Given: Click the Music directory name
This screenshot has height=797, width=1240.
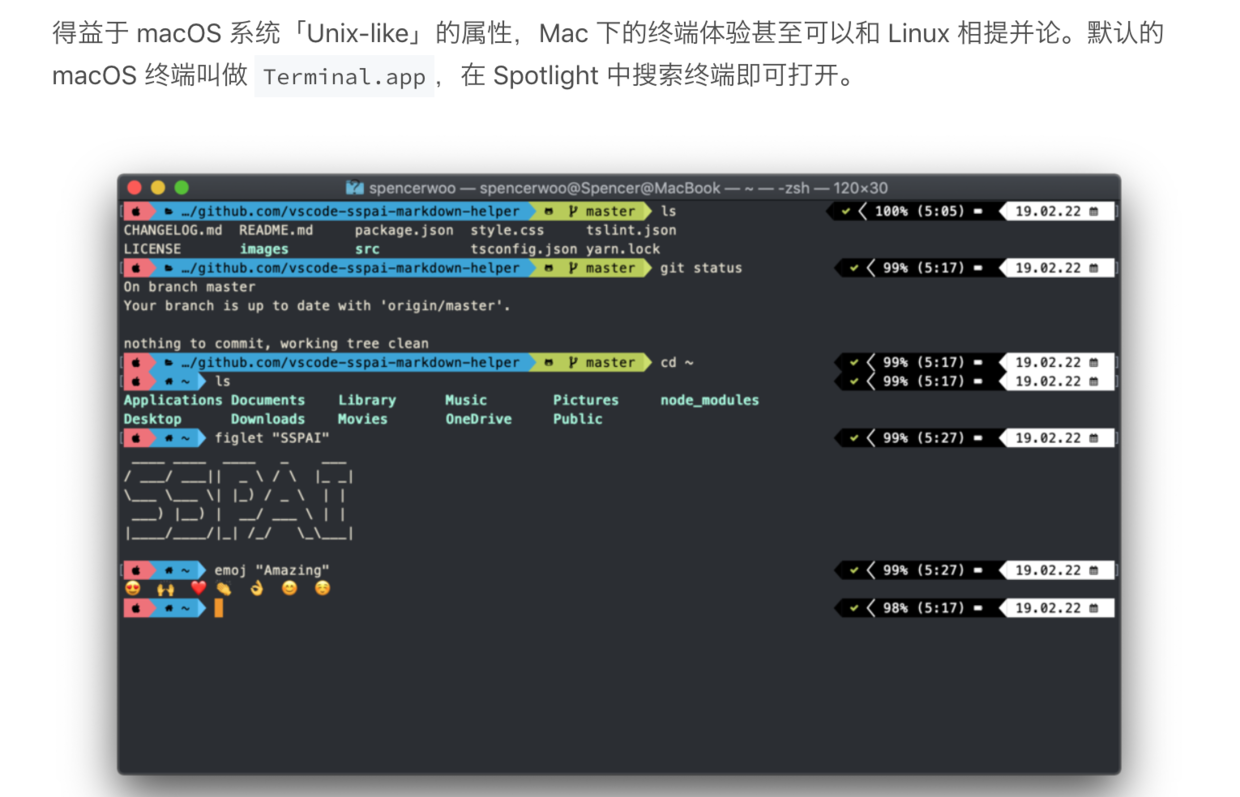Looking at the screenshot, I should 466,400.
